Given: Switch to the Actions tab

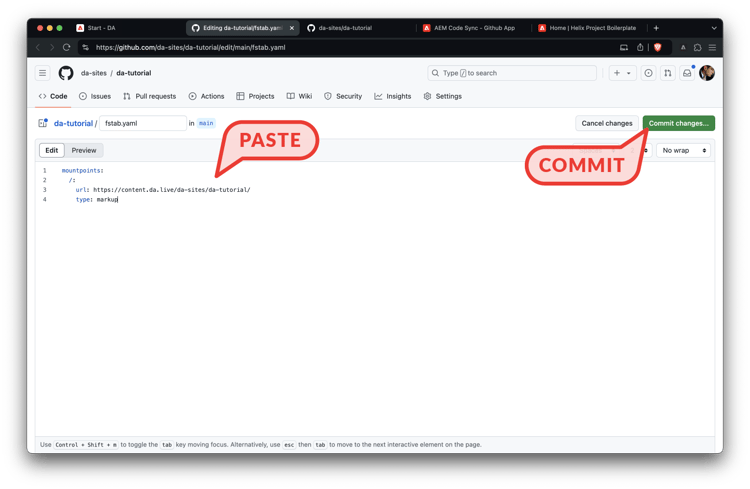Looking at the screenshot, I should (207, 96).
